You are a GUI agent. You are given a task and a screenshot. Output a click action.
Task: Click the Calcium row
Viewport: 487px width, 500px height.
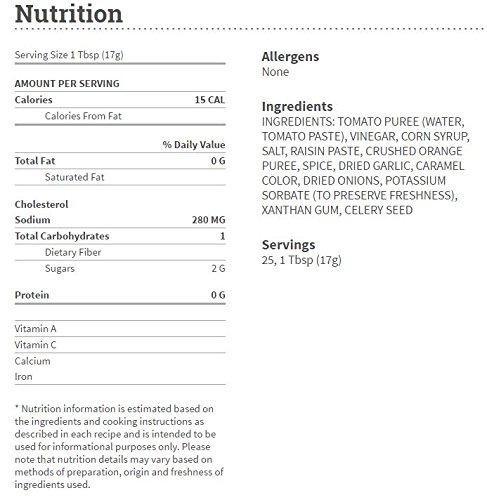click(x=120, y=361)
